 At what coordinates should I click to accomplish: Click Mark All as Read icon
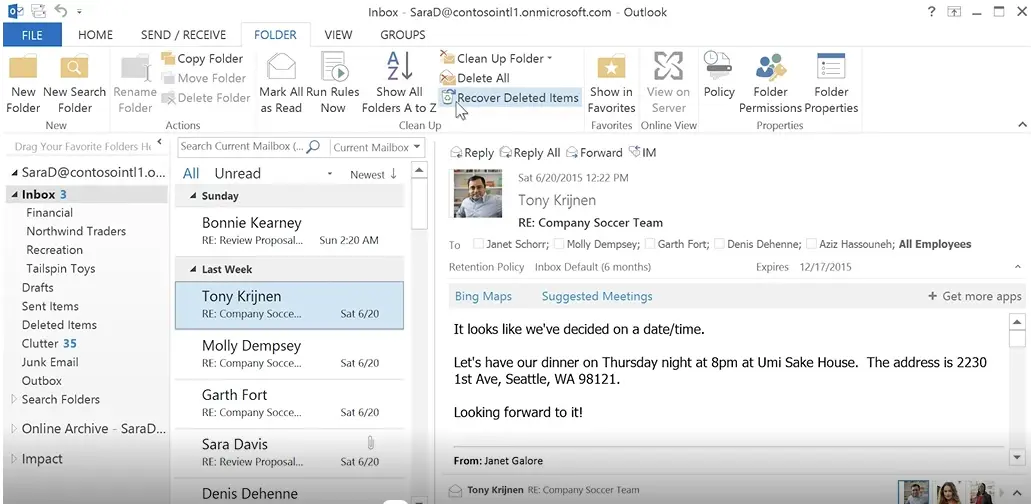click(x=281, y=70)
